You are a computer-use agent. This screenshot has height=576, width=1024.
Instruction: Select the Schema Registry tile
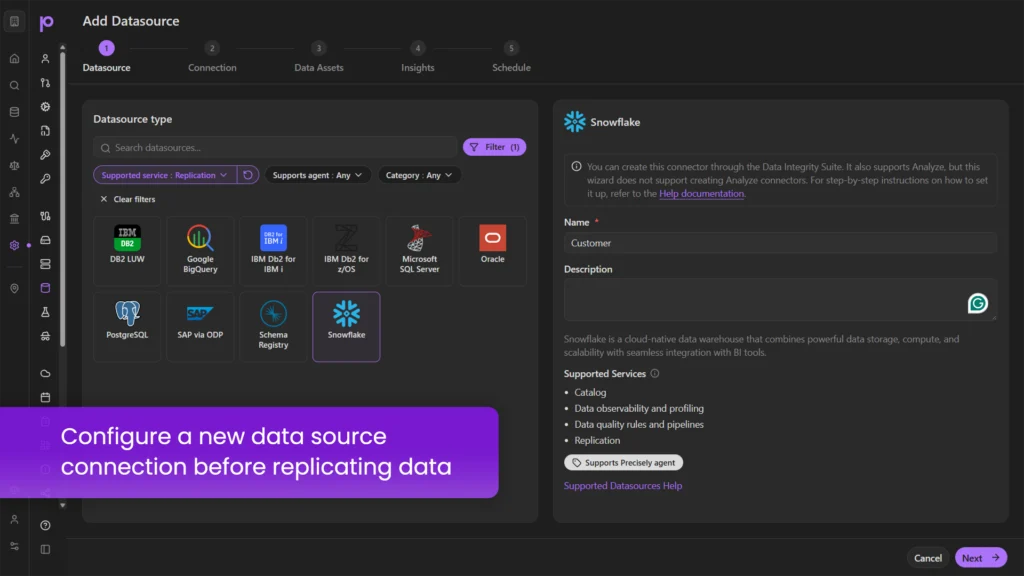[273, 327]
